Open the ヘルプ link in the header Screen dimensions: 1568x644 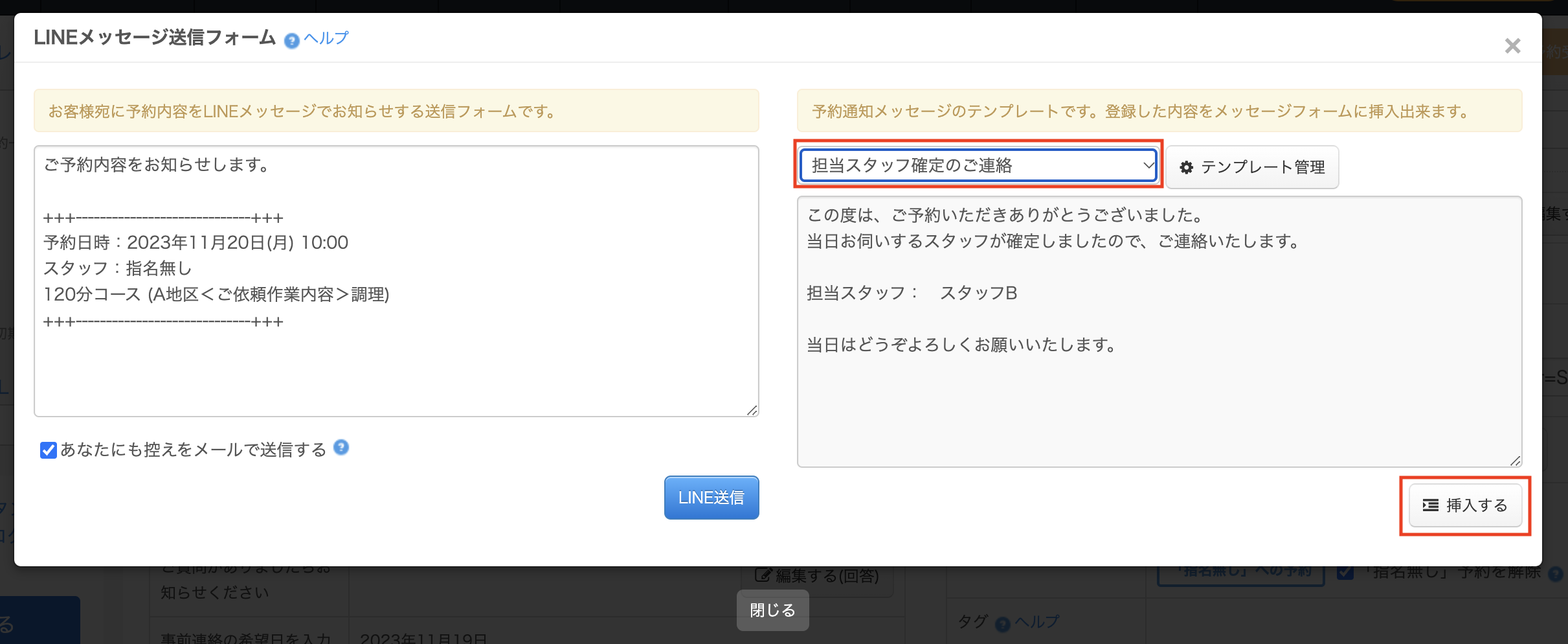point(326,38)
